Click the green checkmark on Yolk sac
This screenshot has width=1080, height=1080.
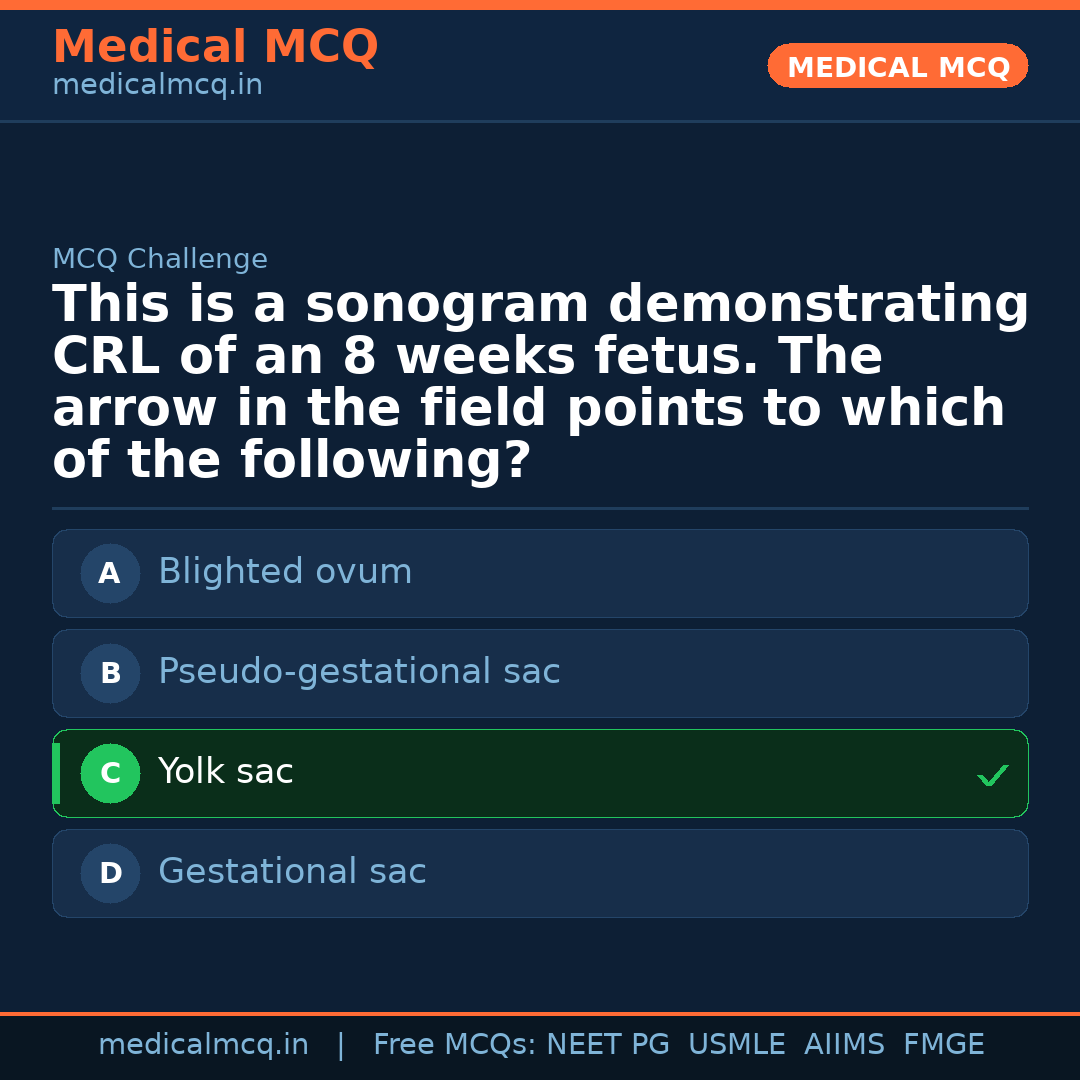point(992,775)
